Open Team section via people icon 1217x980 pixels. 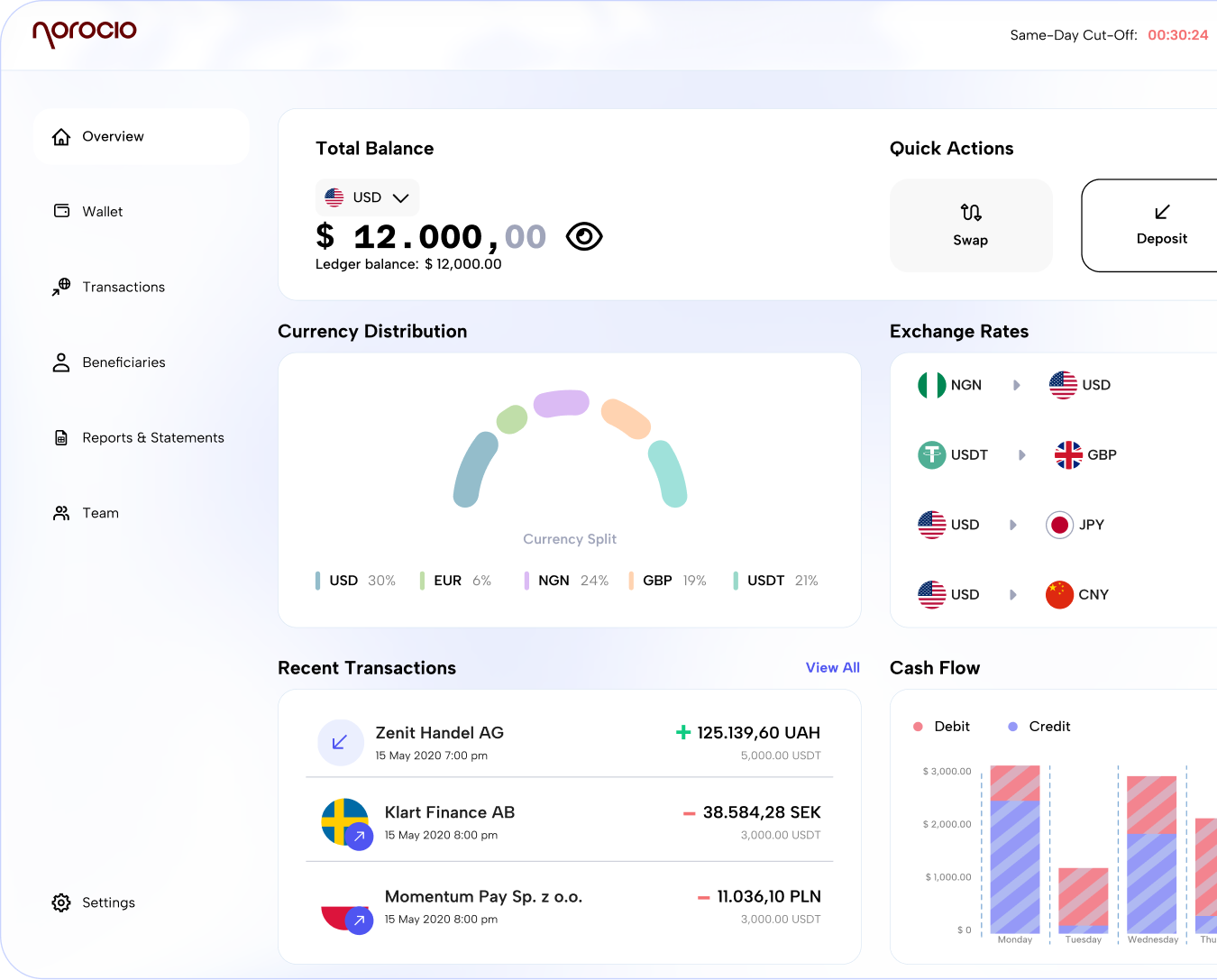60,512
